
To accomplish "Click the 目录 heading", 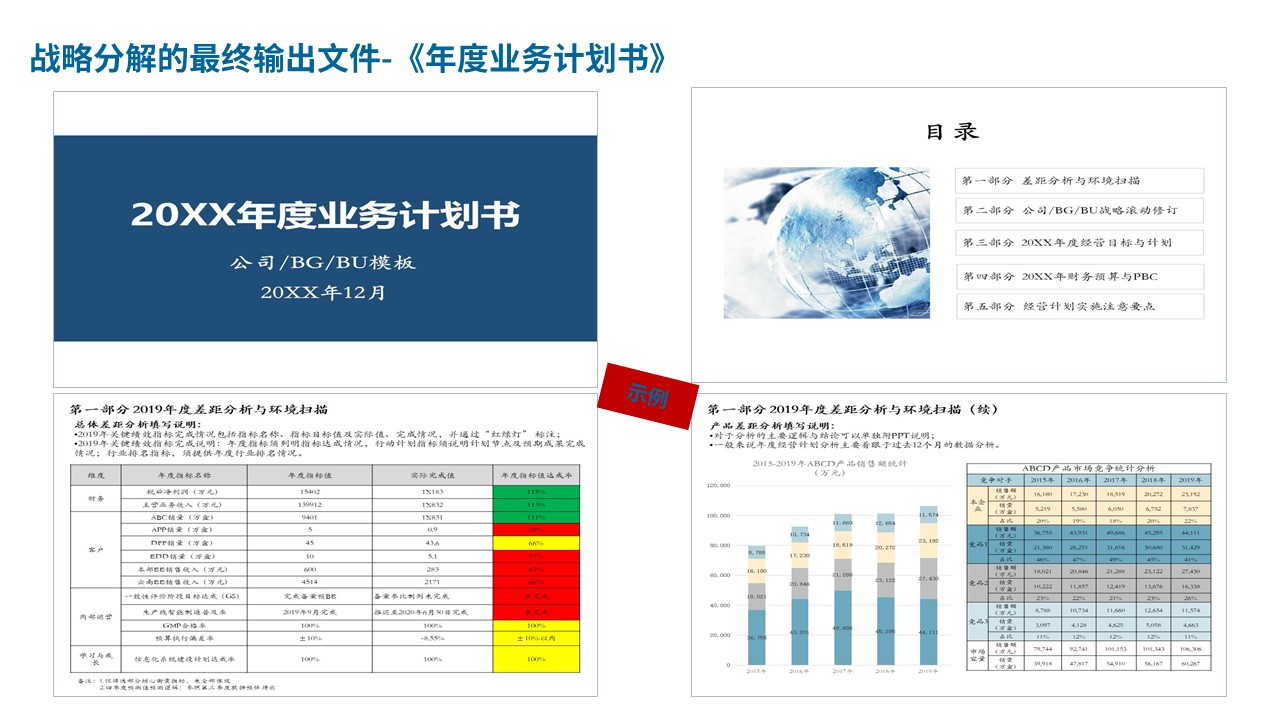I will (x=952, y=131).
